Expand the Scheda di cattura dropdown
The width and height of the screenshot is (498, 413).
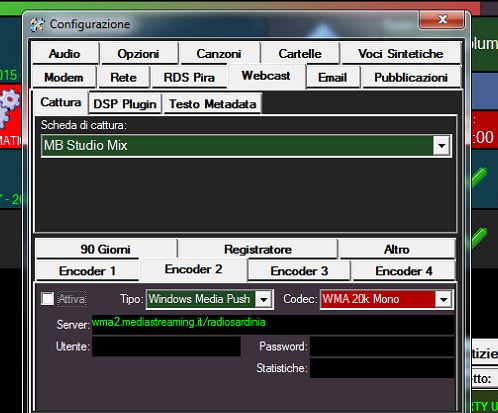(x=441, y=146)
